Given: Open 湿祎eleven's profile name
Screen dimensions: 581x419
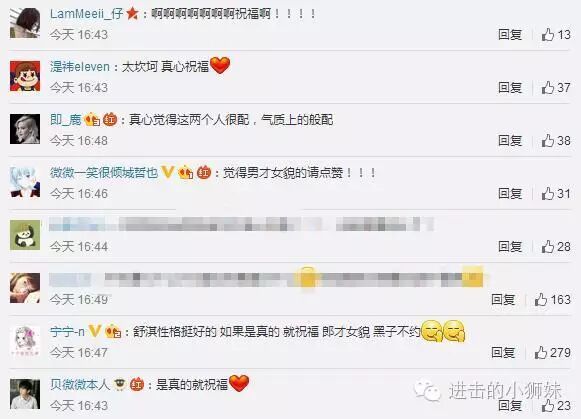Looking at the screenshot, I should click(80, 67).
